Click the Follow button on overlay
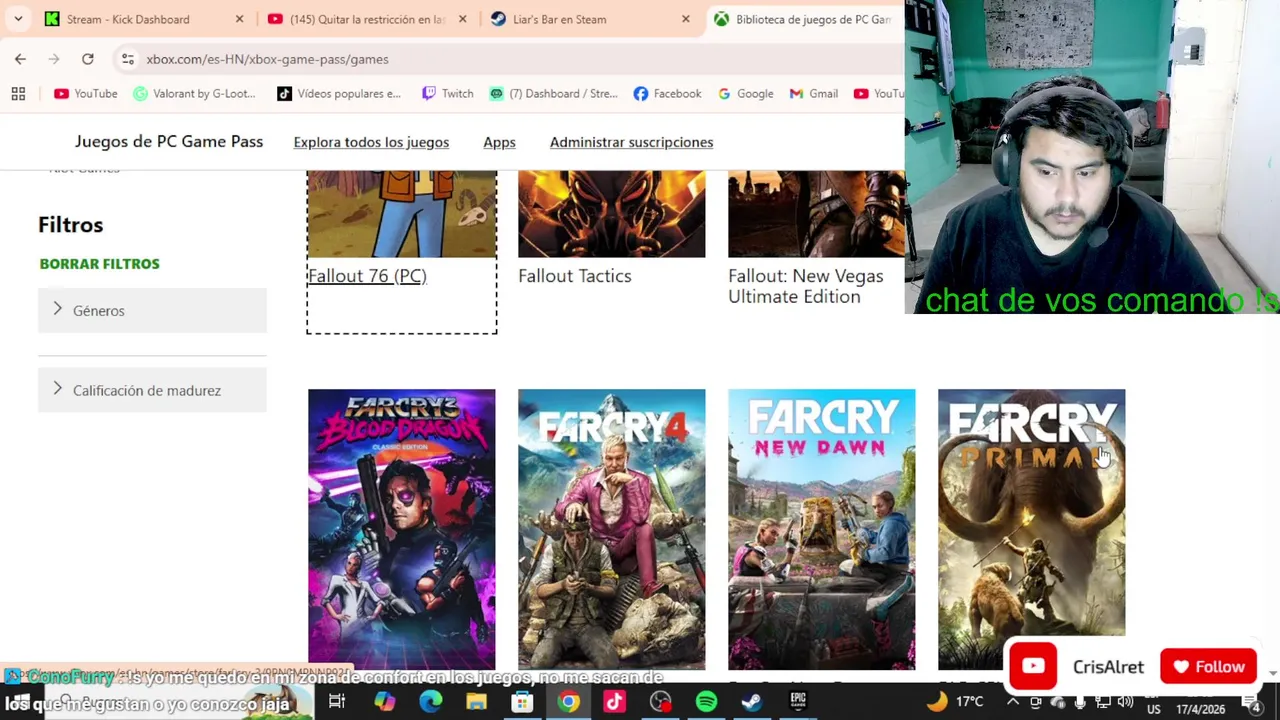 pyautogui.click(x=1208, y=667)
